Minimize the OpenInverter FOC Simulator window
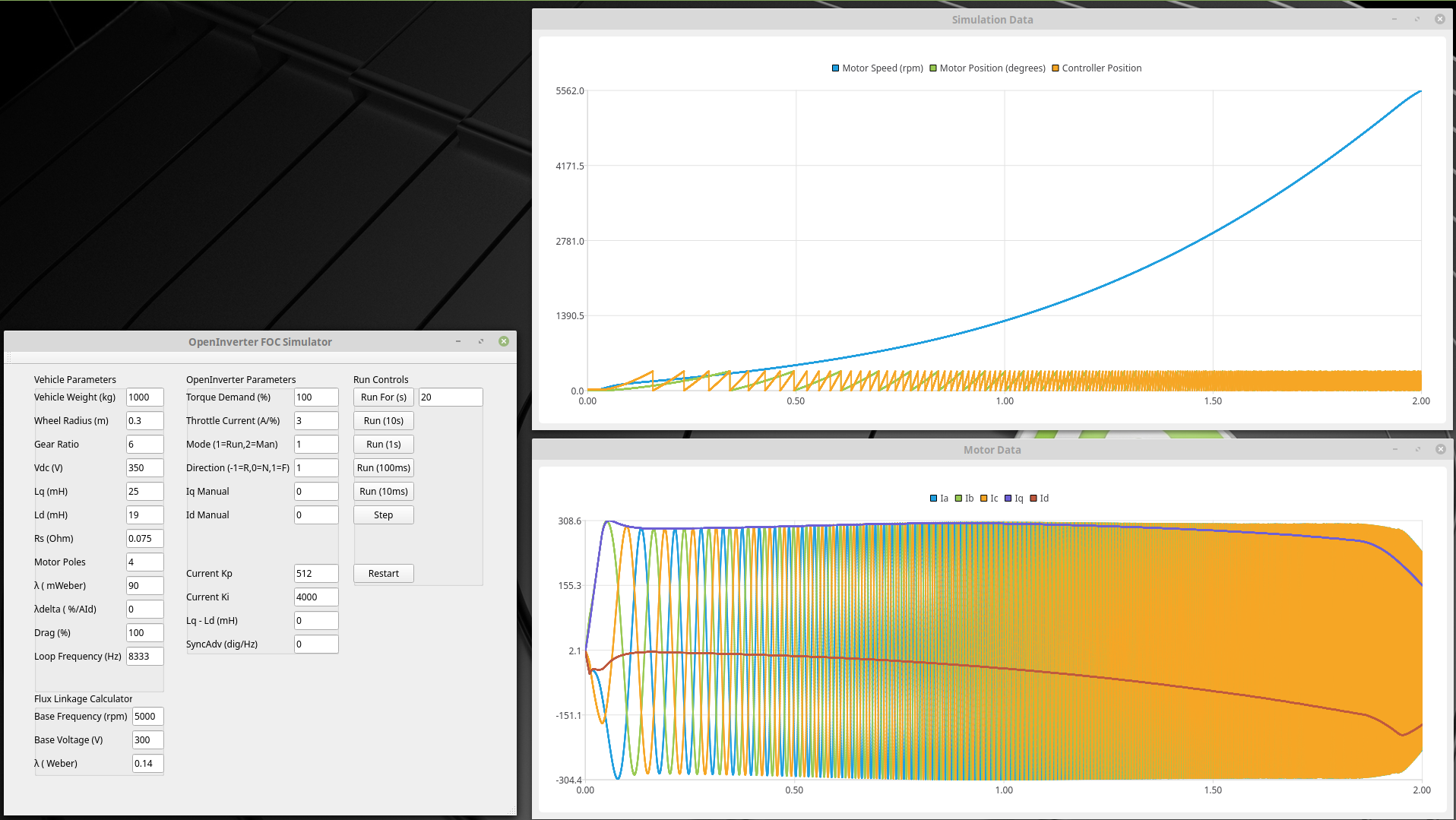Screen dimensions: 1456x820 click(x=458, y=342)
